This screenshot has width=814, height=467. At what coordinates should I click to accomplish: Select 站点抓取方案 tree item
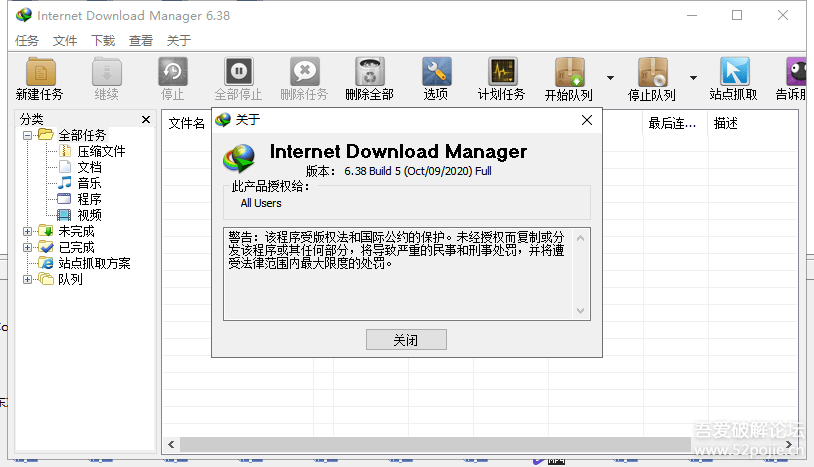(x=94, y=264)
